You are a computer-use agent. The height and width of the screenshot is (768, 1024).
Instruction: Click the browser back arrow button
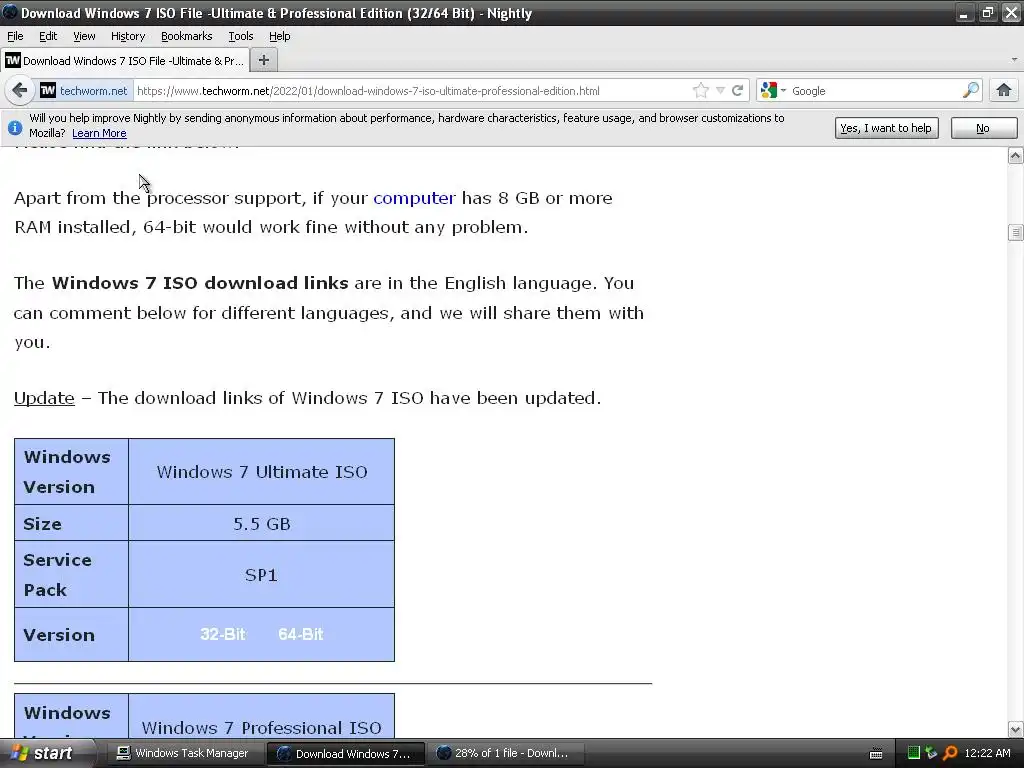(x=19, y=90)
